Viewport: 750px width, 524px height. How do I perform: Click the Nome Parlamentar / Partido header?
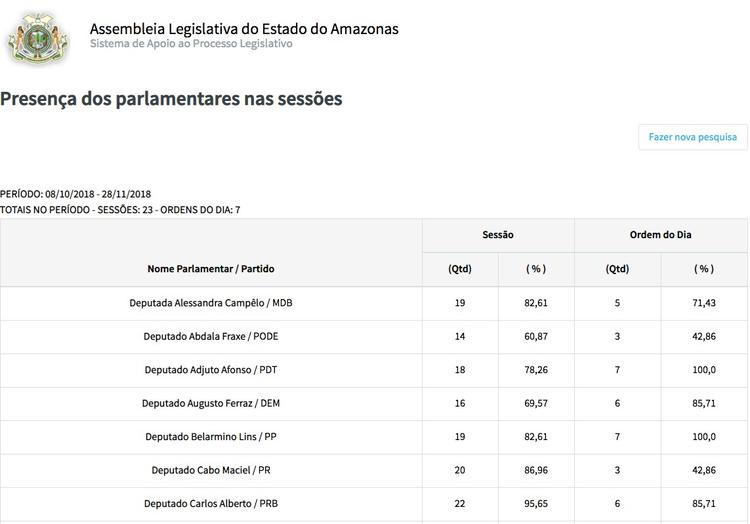[211, 269]
